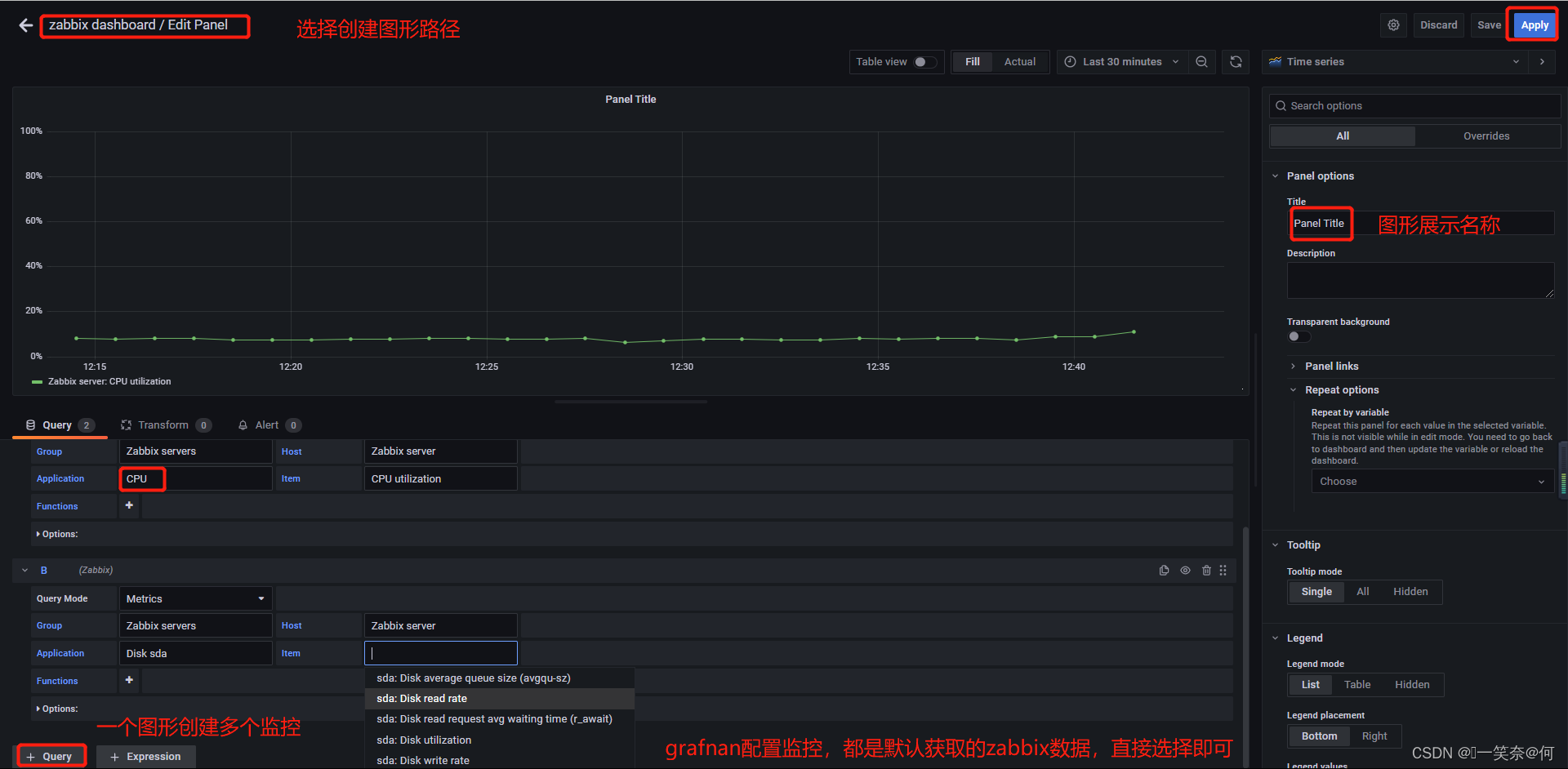Image resolution: width=1568 pixels, height=769 pixels.
Task: Place the legend at the Bottom
Action: tap(1319, 736)
